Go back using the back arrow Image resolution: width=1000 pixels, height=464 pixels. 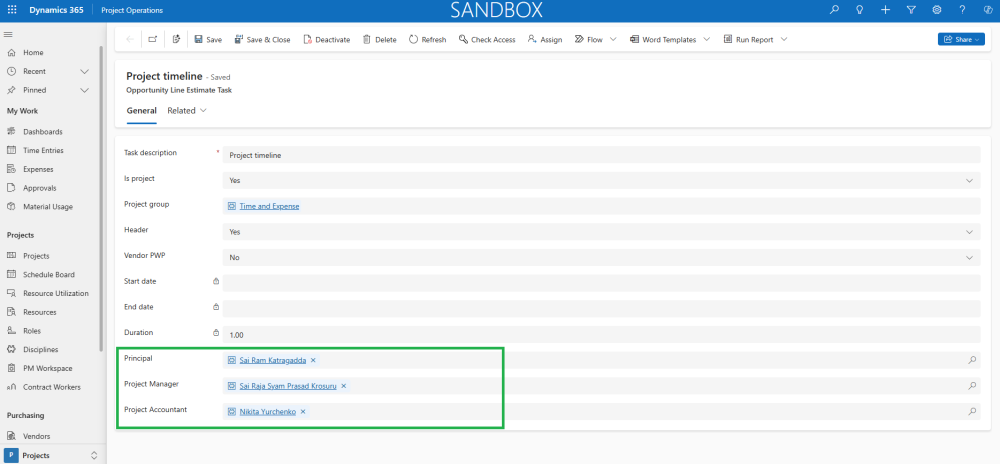point(130,39)
